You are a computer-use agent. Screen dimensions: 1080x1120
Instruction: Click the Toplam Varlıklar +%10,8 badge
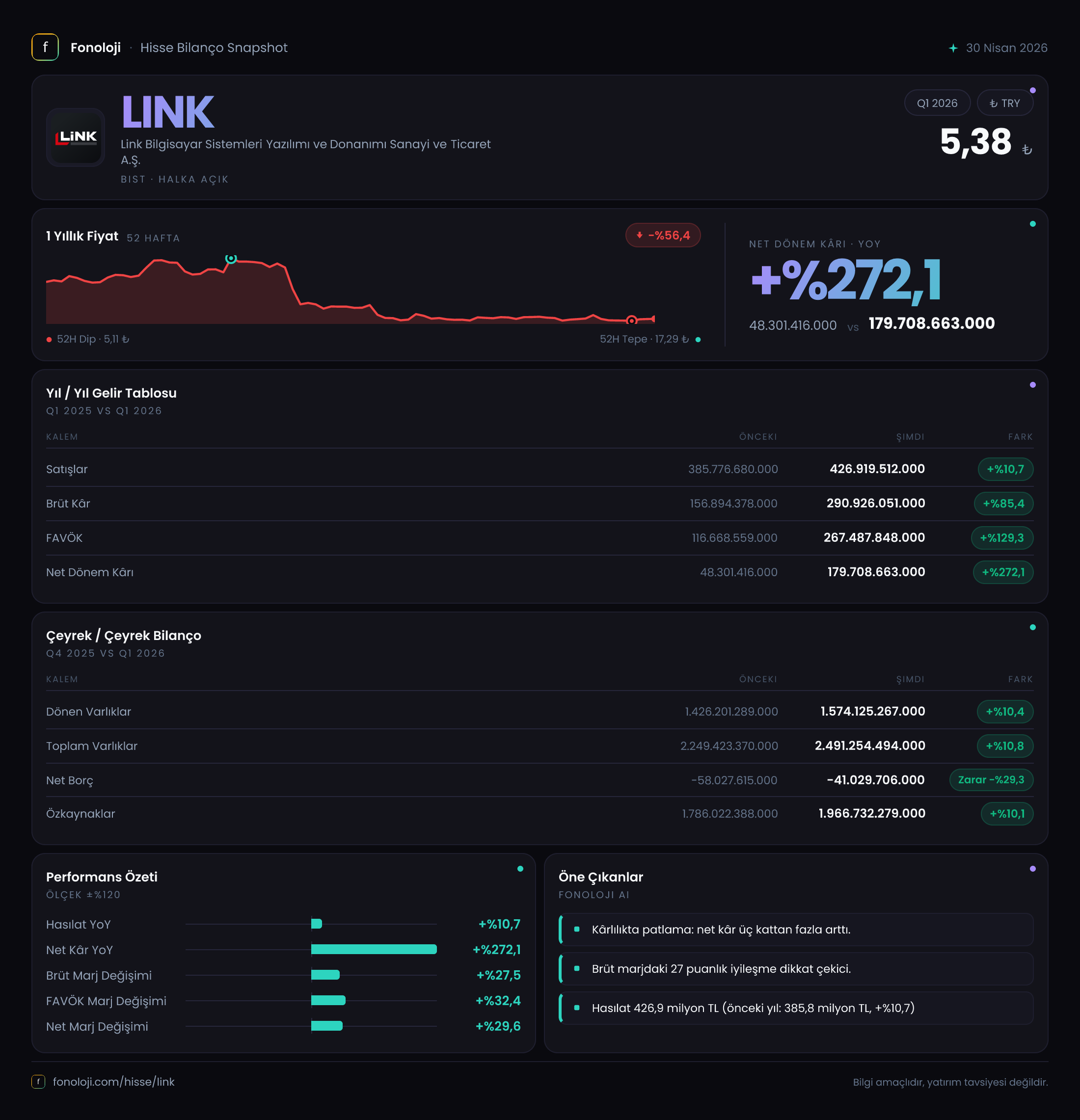(1005, 746)
